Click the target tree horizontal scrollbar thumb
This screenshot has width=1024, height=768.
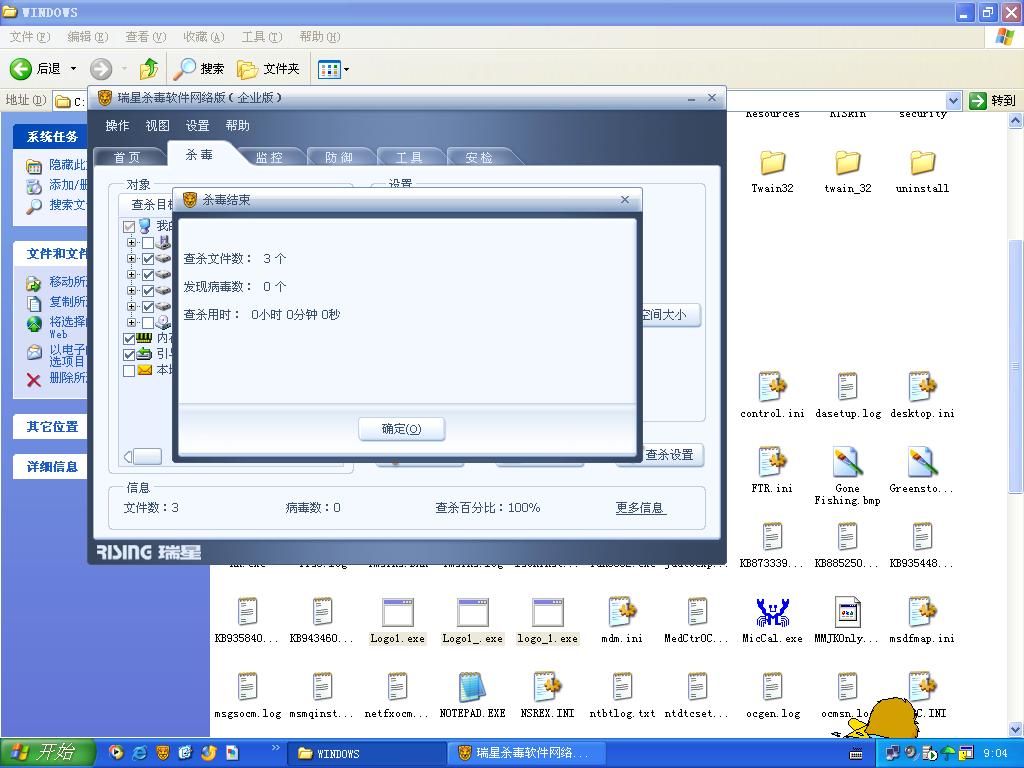[148, 456]
